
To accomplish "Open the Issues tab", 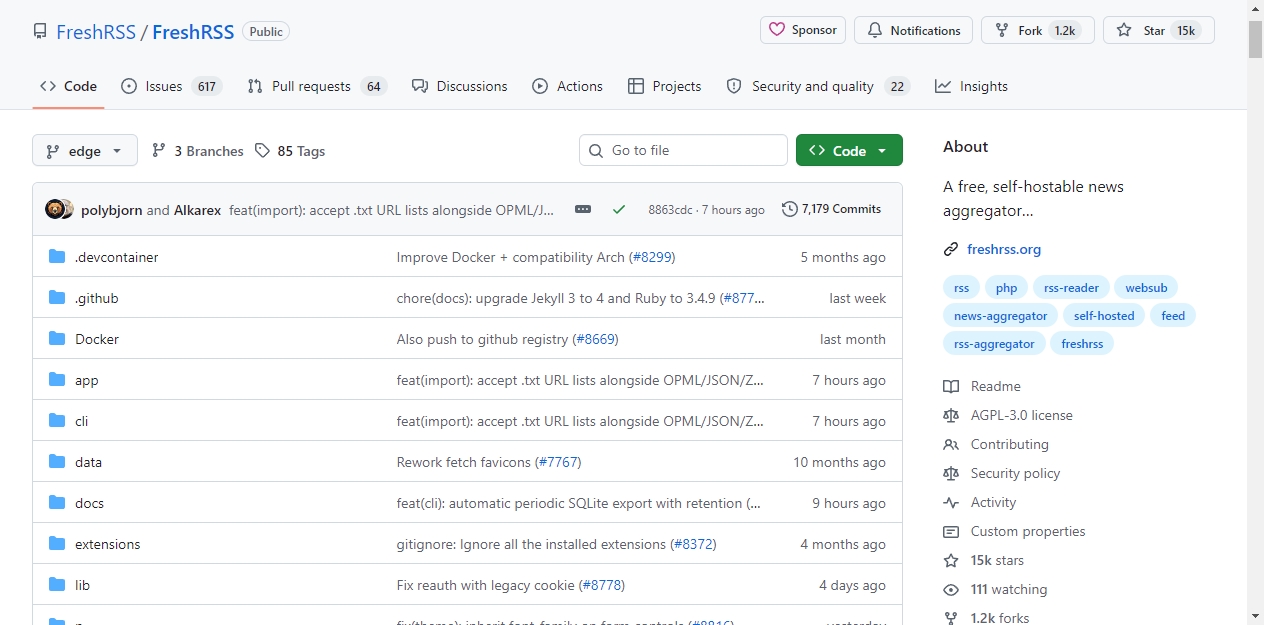I will pos(170,86).
